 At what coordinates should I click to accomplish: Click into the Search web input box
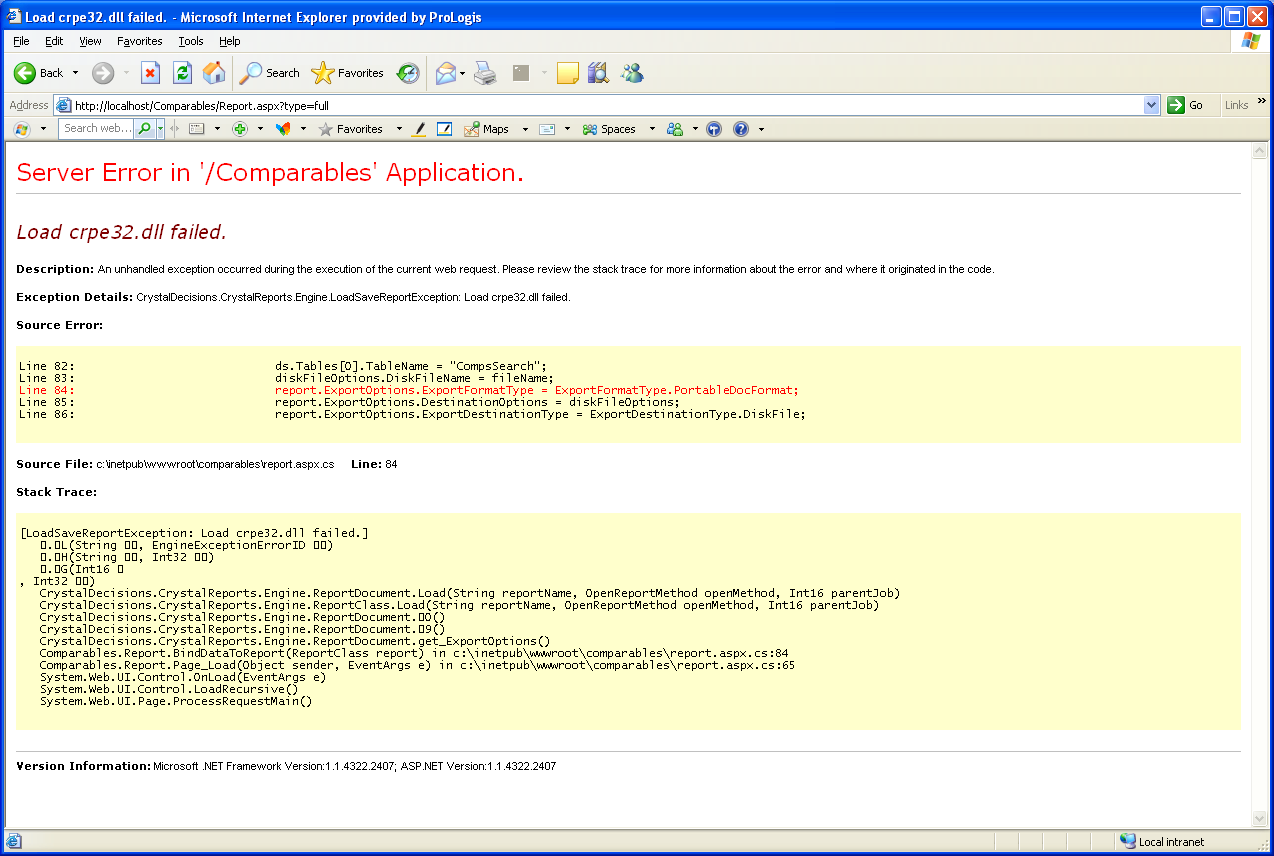pos(97,129)
